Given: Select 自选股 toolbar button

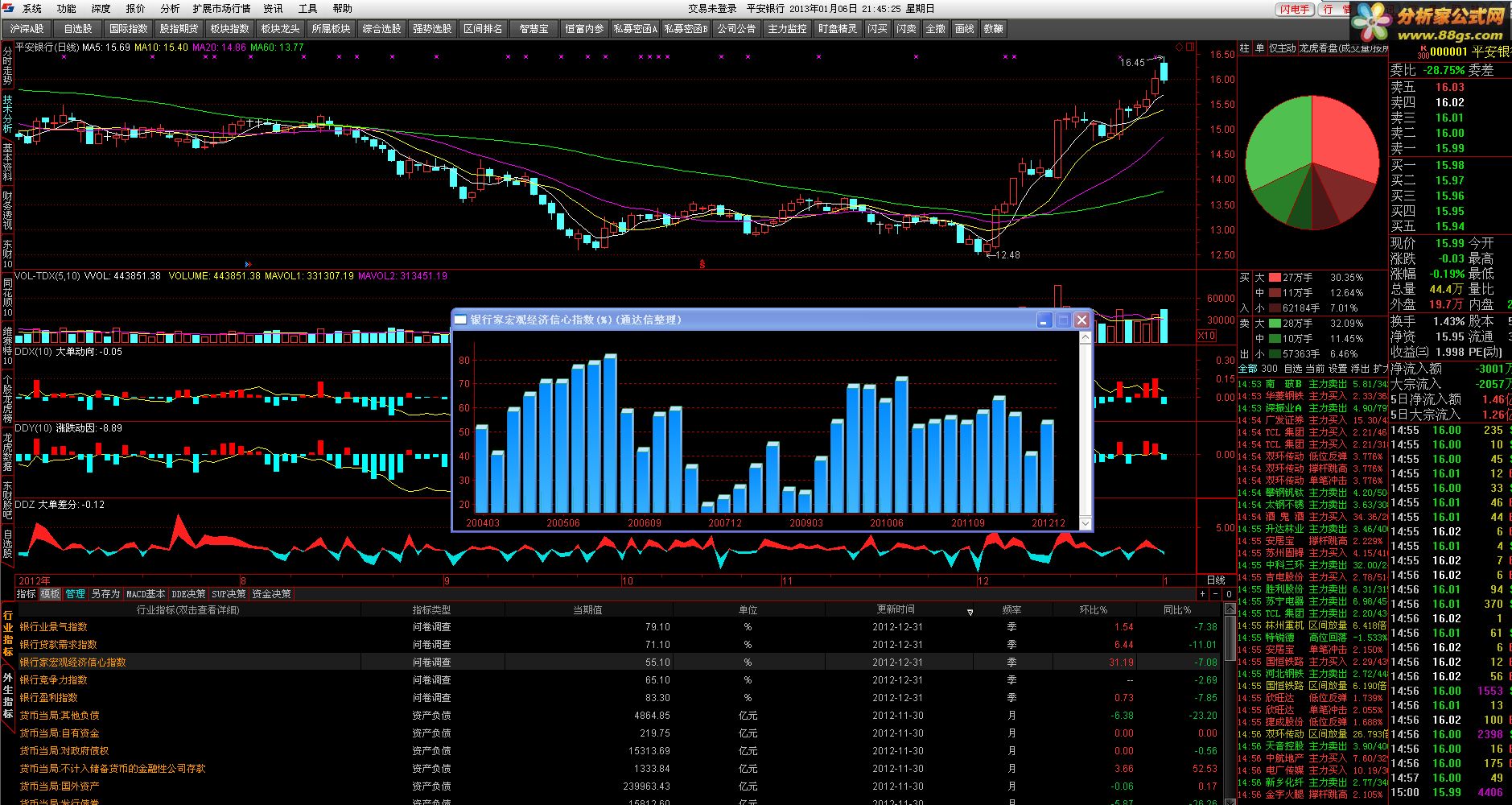Looking at the screenshot, I should [78, 29].
